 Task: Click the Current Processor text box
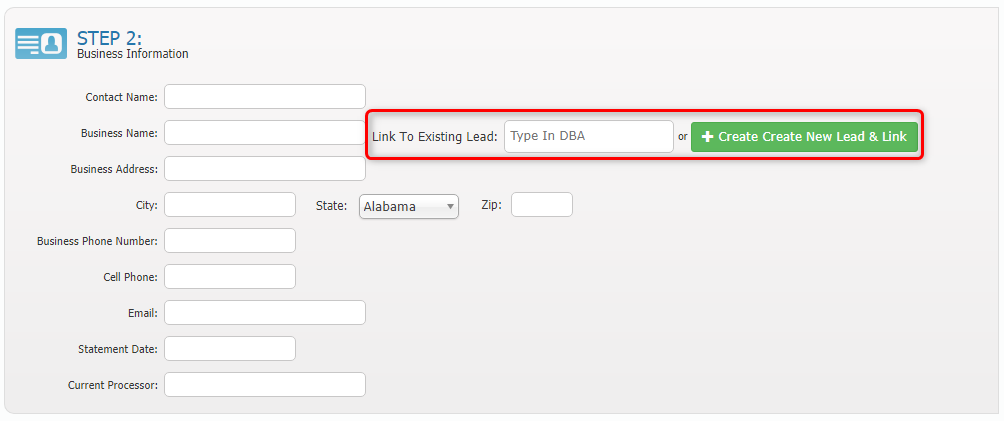265,385
